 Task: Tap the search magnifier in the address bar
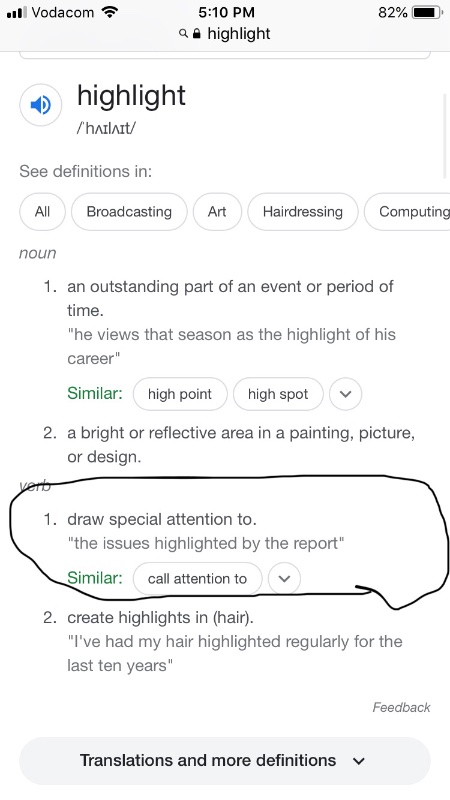click(183, 34)
